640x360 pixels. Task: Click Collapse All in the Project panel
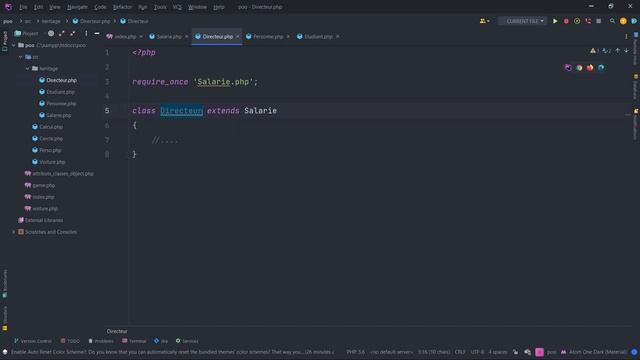click(x=72, y=33)
